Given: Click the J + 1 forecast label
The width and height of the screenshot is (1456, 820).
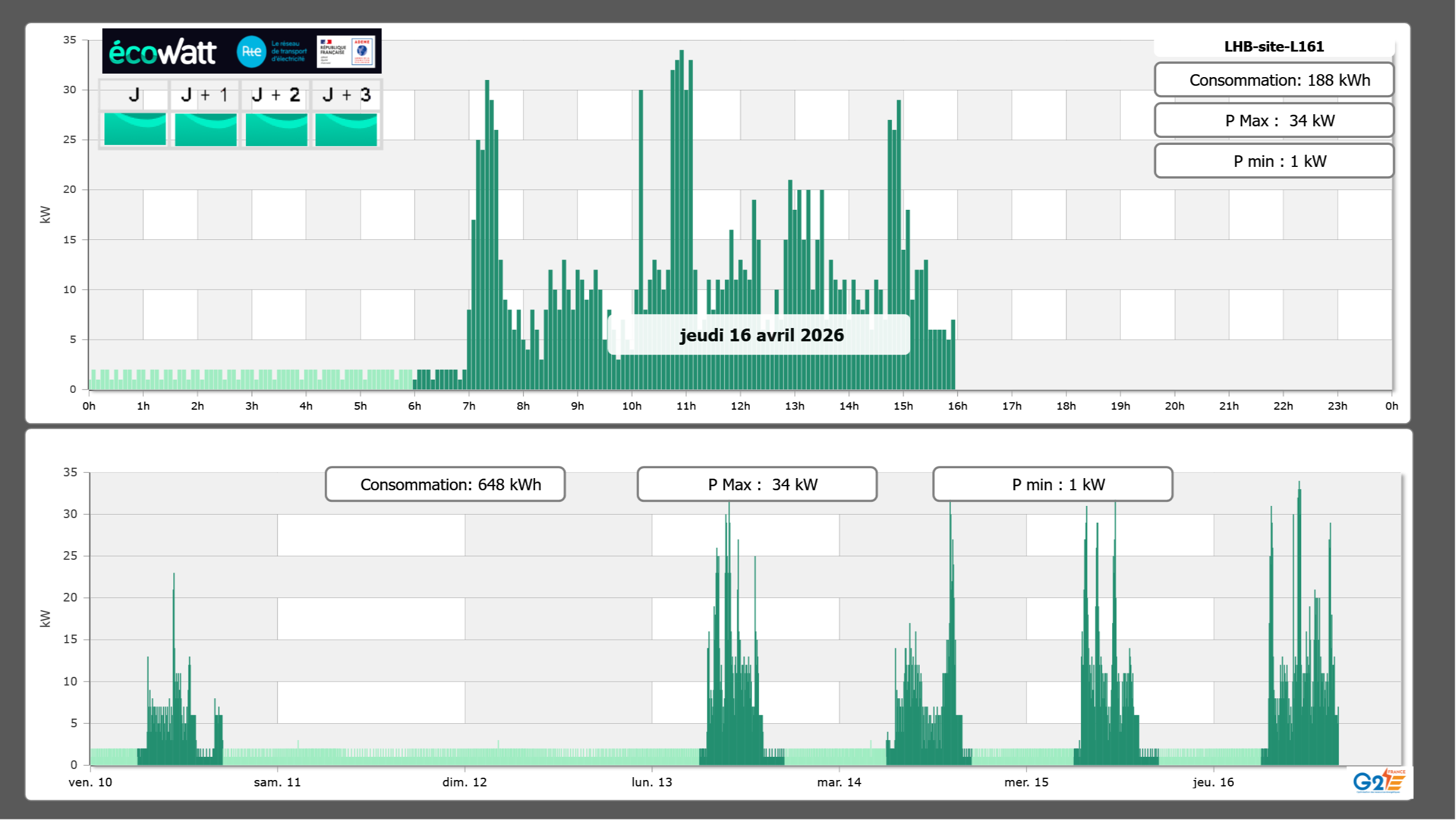Looking at the screenshot, I should click(204, 95).
